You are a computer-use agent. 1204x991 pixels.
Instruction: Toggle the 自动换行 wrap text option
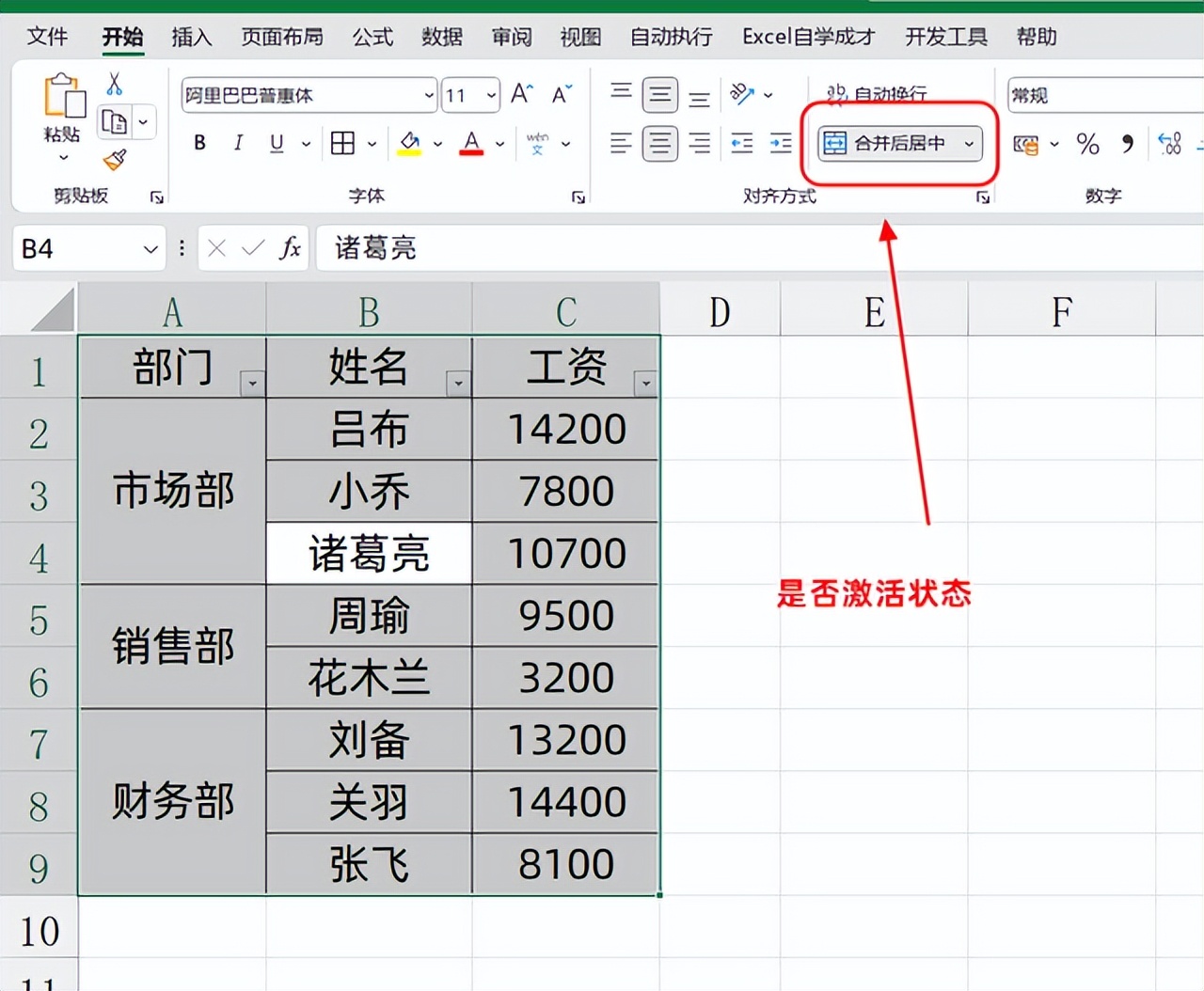click(877, 93)
